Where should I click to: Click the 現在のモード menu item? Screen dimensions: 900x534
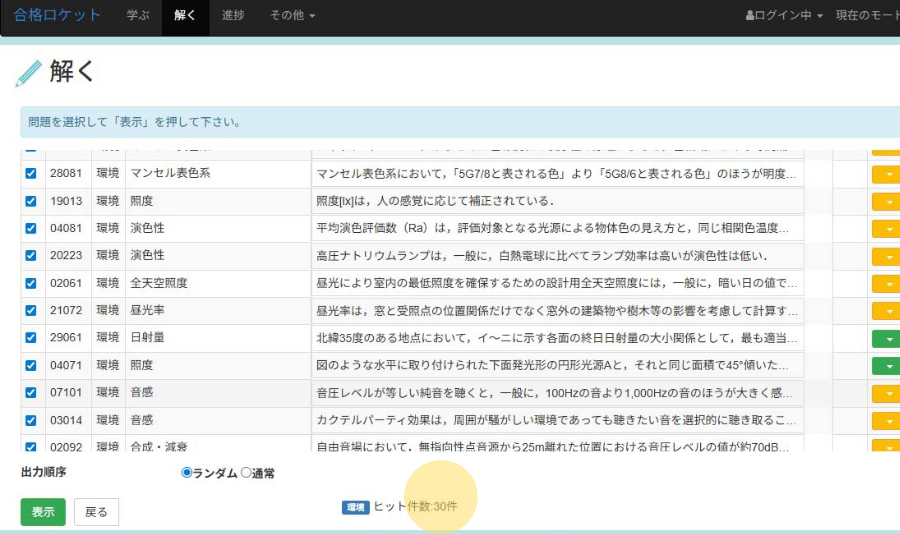coord(867,16)
